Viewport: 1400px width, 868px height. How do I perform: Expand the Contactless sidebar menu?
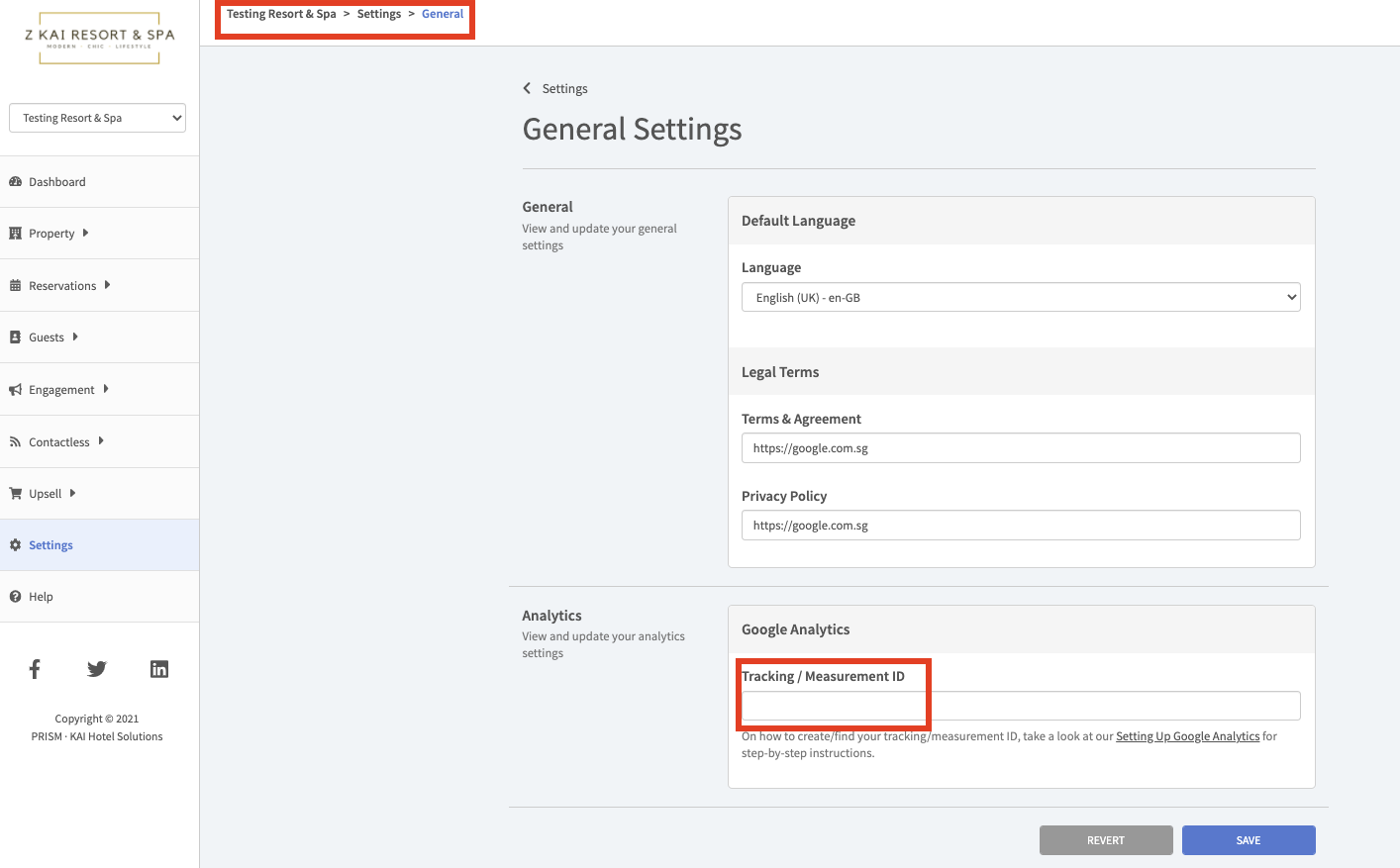click(101, 441)
